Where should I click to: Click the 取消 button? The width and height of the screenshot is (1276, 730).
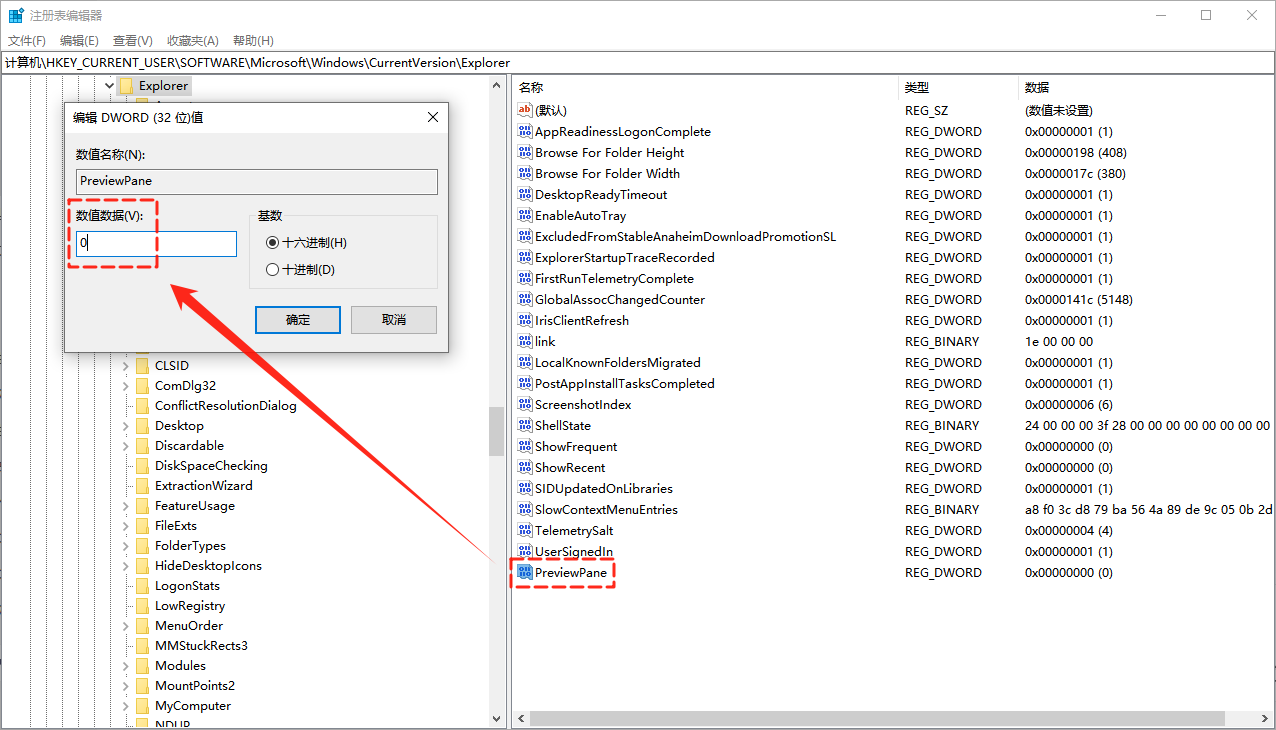[x=394, y=320]
